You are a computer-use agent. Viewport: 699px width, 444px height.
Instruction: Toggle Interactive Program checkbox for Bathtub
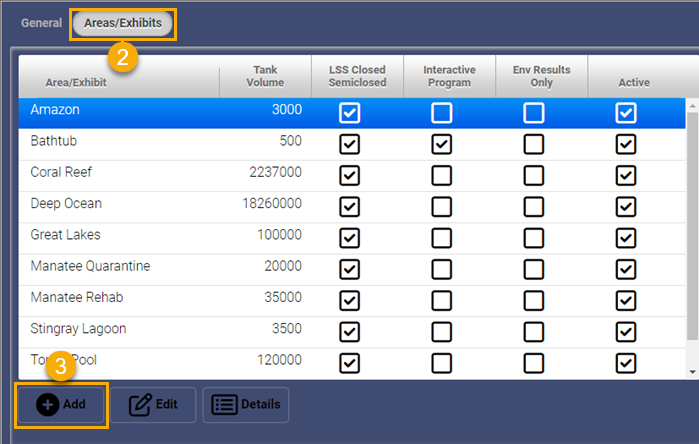(441, 145)
